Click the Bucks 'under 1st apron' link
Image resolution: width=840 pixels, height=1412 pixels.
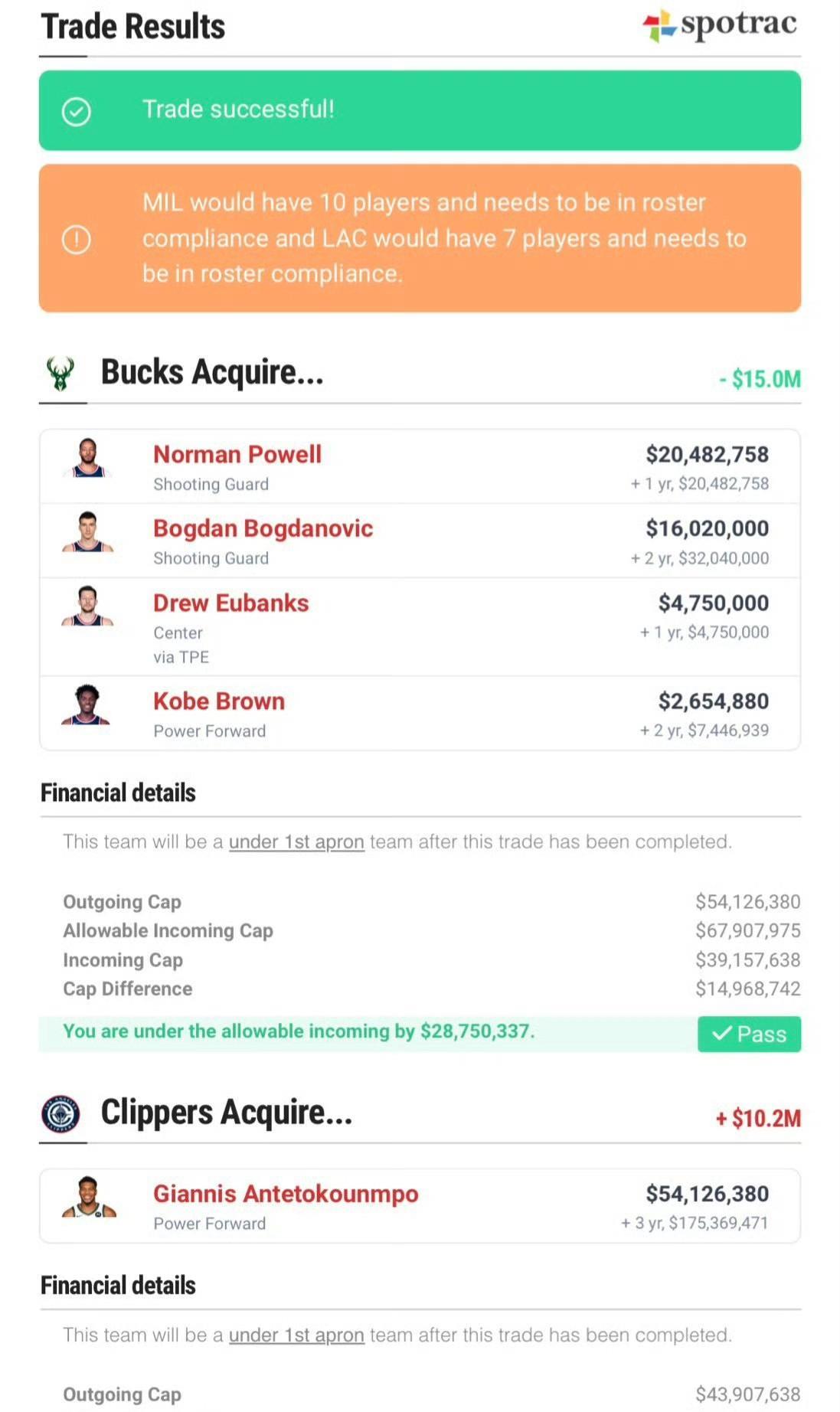296,842
